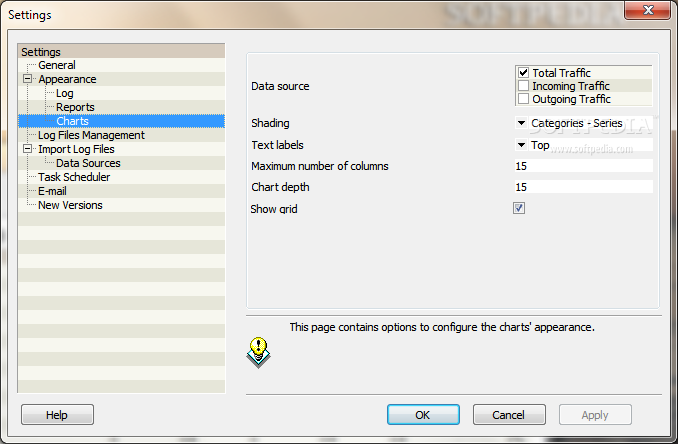Open the Log appearance page

[x=64, y=93]
